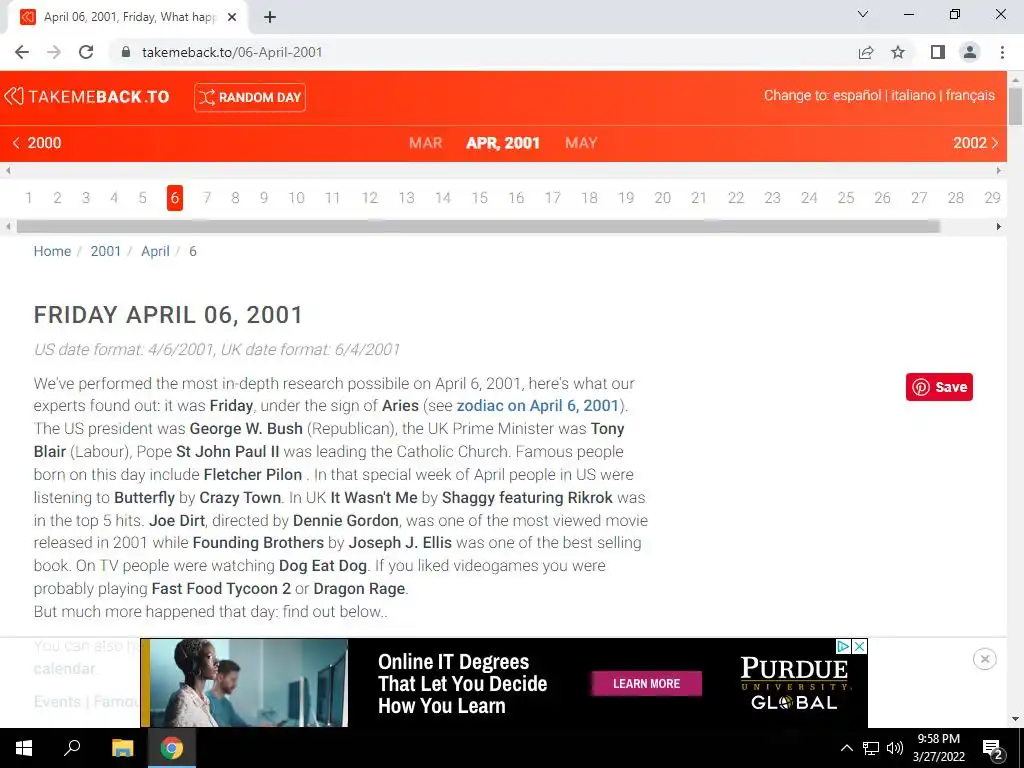The image size is (1024, 768).
Task: Click the day strip left scroll arrow
Action: tap(8, 227)
